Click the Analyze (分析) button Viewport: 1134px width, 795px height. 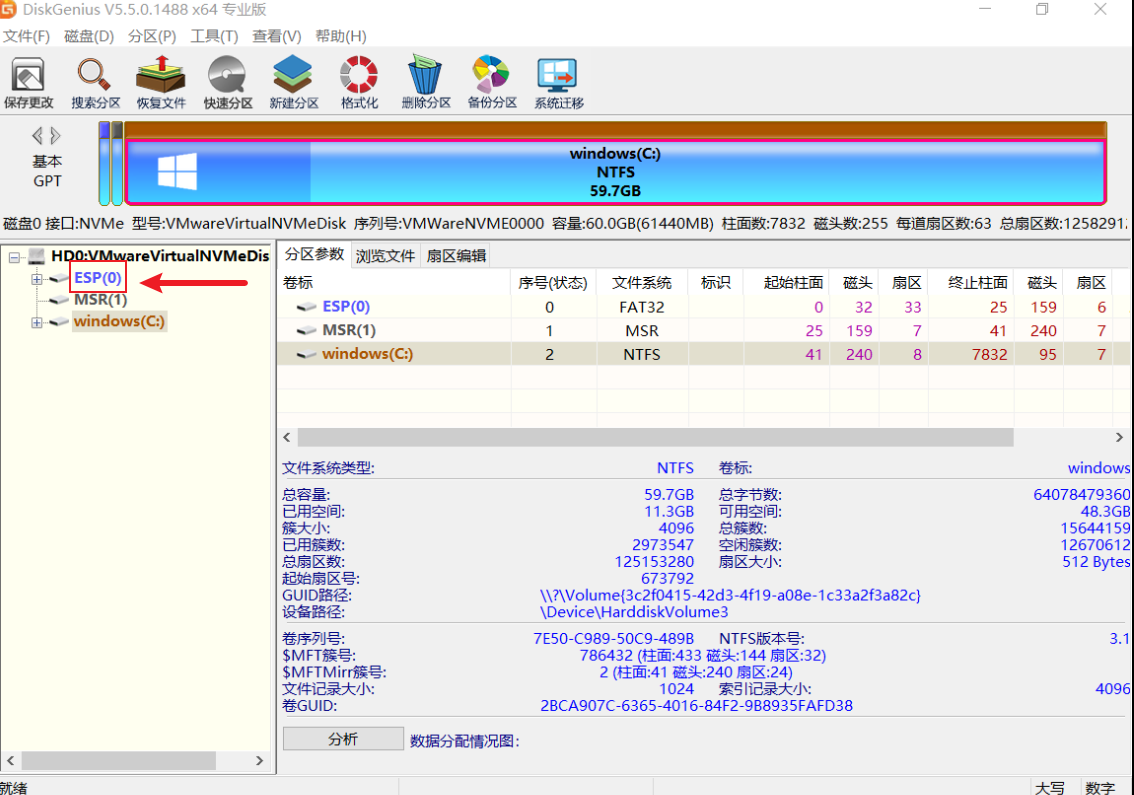coord(343,739)
